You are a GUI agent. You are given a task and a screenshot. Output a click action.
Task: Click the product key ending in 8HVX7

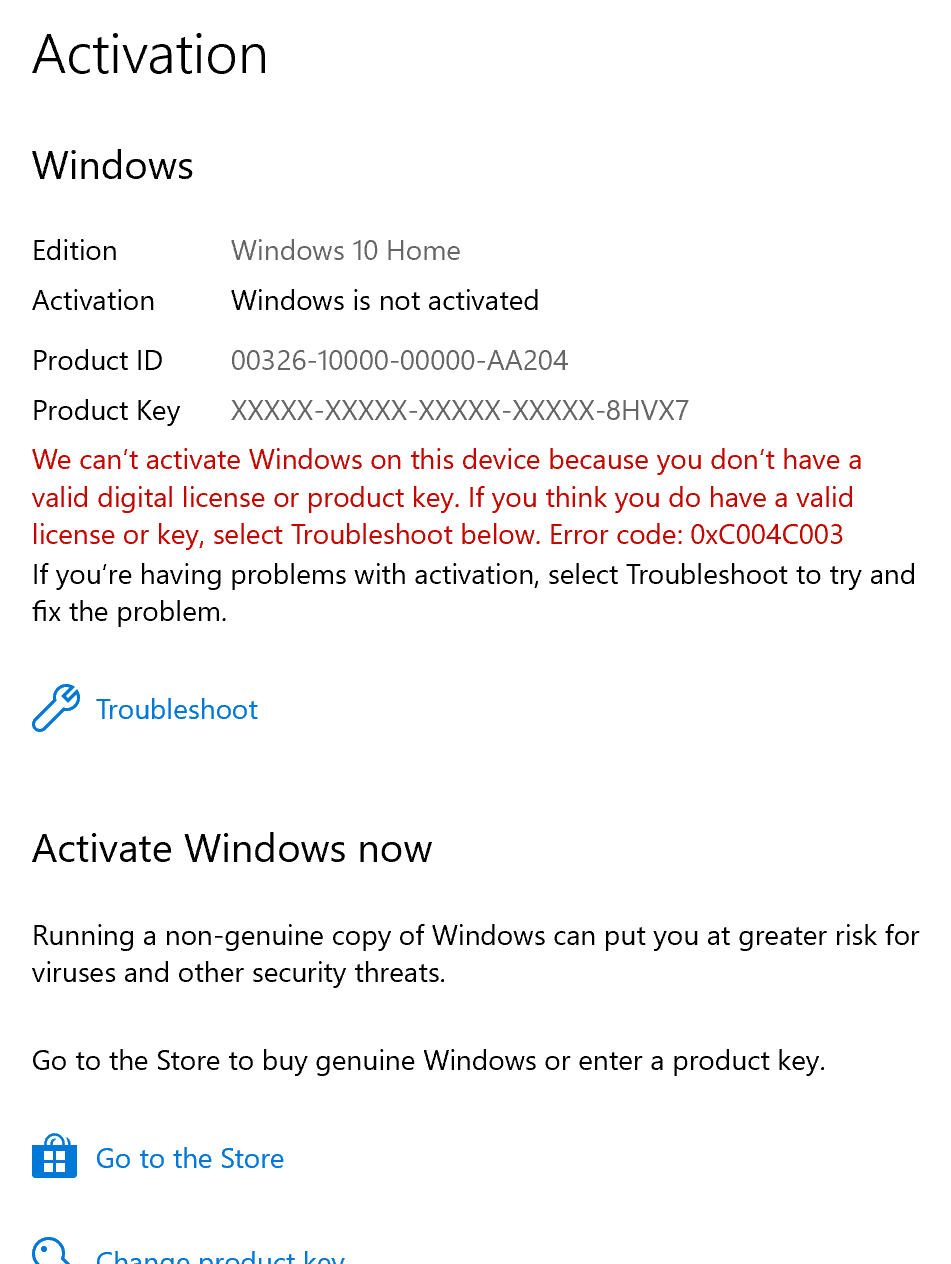460,411
